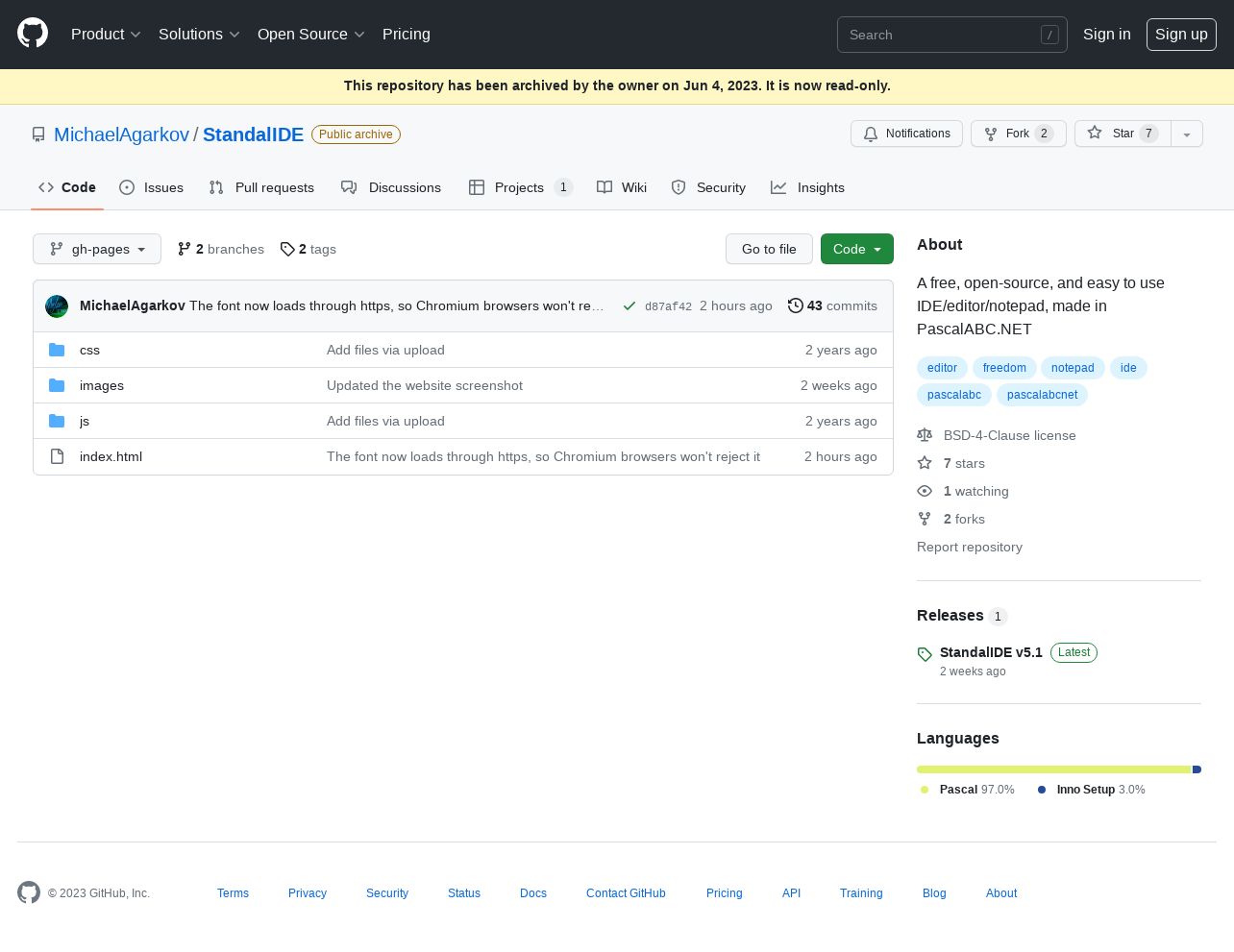This screenshot has height=952, width=1234.
Task: Click Report repository
Action: (970, 547)
